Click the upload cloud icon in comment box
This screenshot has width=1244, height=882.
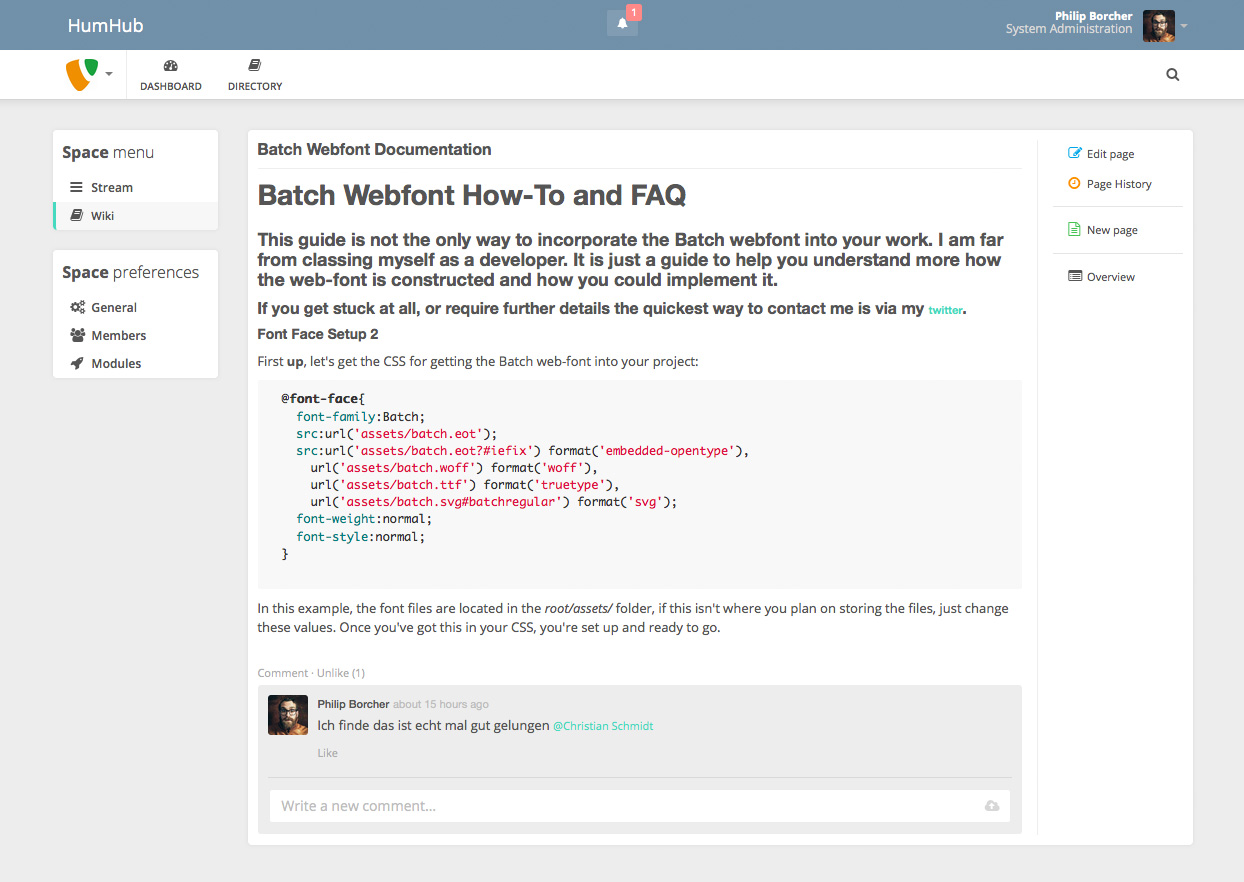pos(992,806)
